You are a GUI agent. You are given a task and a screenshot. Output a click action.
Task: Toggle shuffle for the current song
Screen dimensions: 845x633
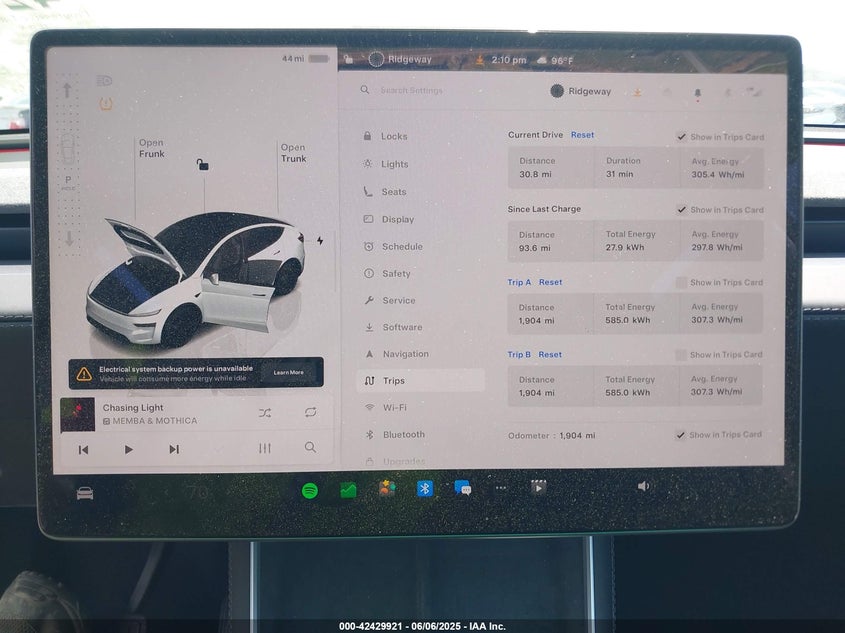tap(265, 412)
